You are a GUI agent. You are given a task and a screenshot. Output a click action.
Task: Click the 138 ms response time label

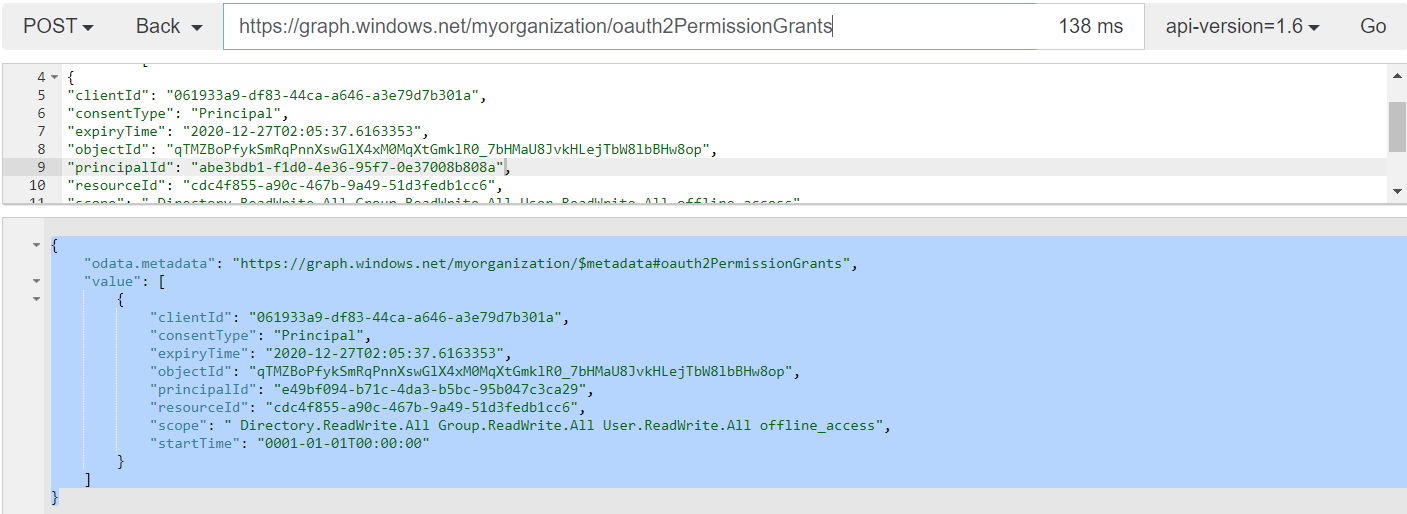click(x=1090, y=27)
